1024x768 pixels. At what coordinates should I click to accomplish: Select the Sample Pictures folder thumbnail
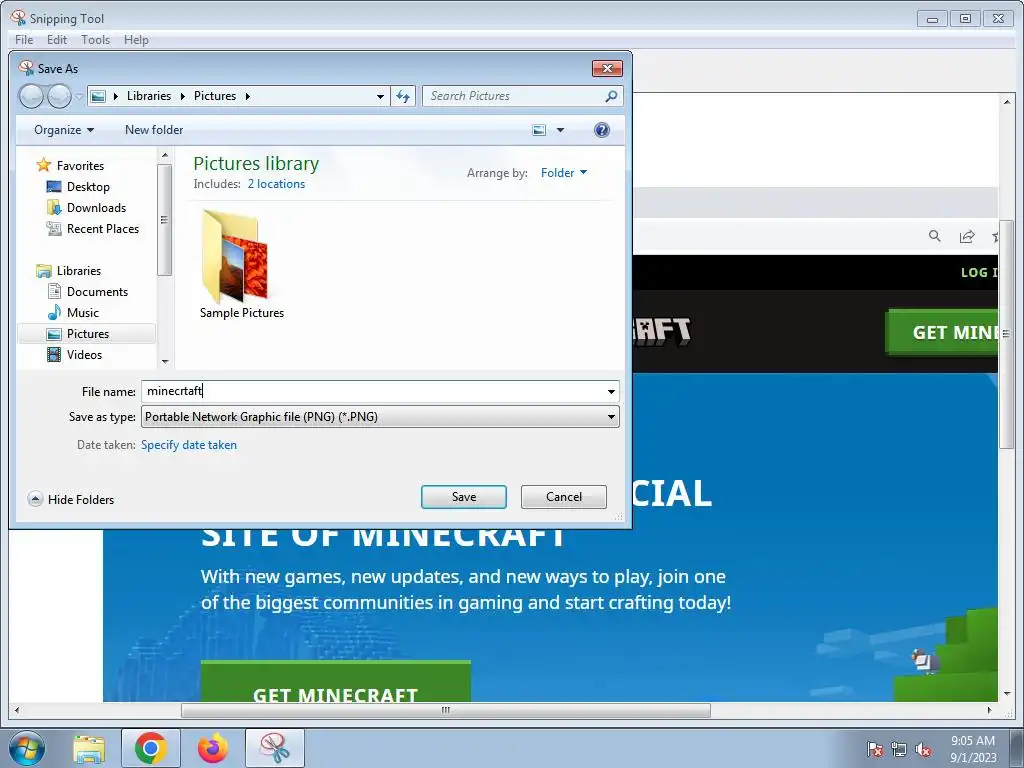click(242, 264)
